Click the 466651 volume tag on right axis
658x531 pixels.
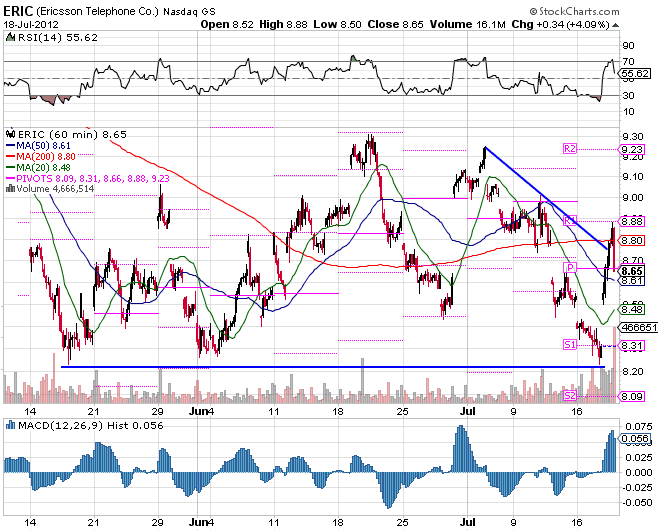pyautogui.click(x=638, y=327)
